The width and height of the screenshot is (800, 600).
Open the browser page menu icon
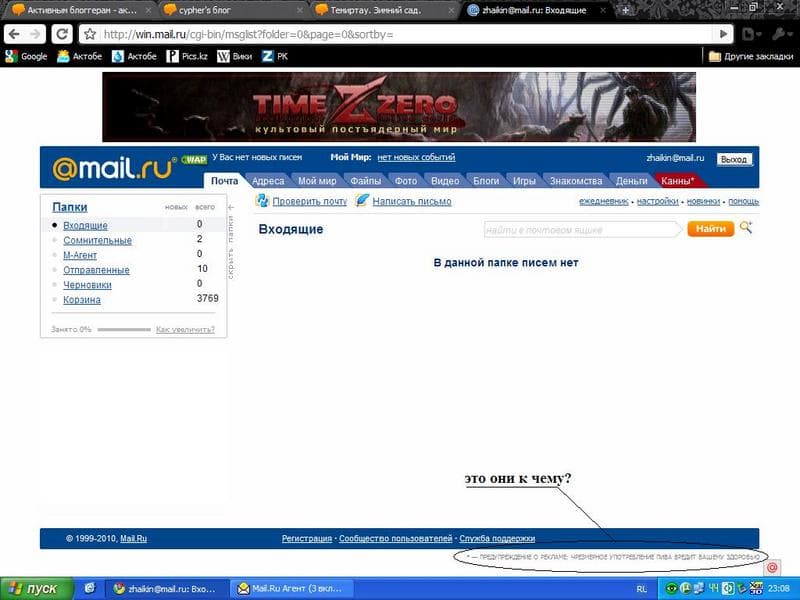[x=751, y=34]
